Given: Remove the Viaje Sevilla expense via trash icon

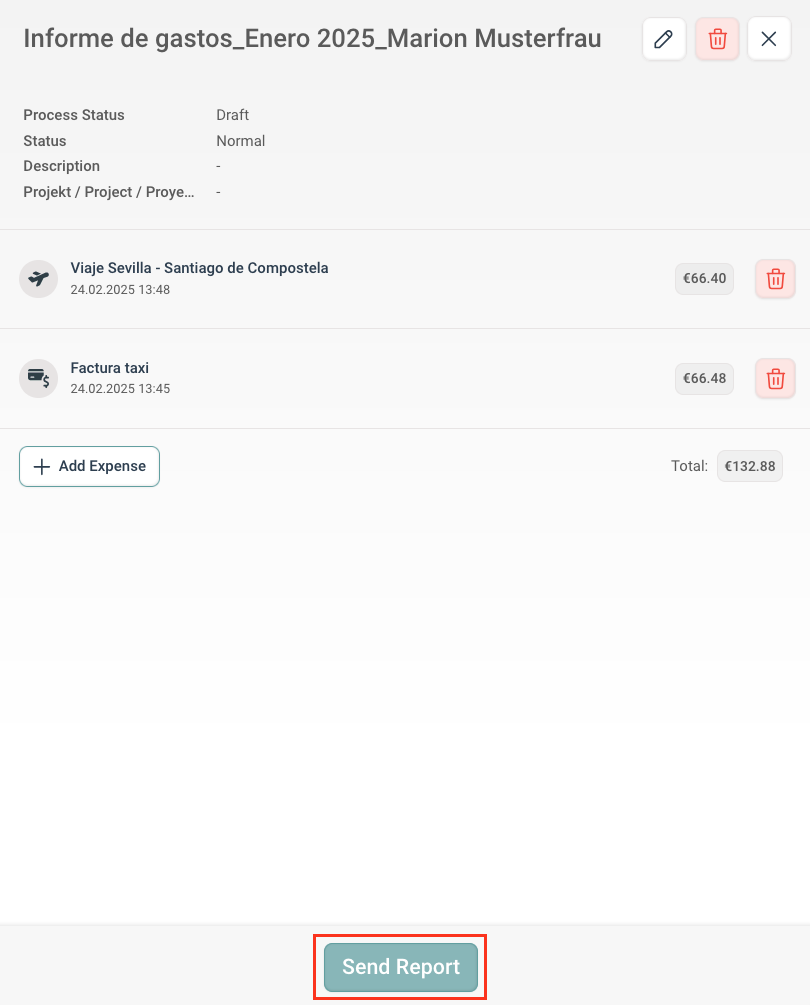Looking at the screenshot, I should pos(775,279).
